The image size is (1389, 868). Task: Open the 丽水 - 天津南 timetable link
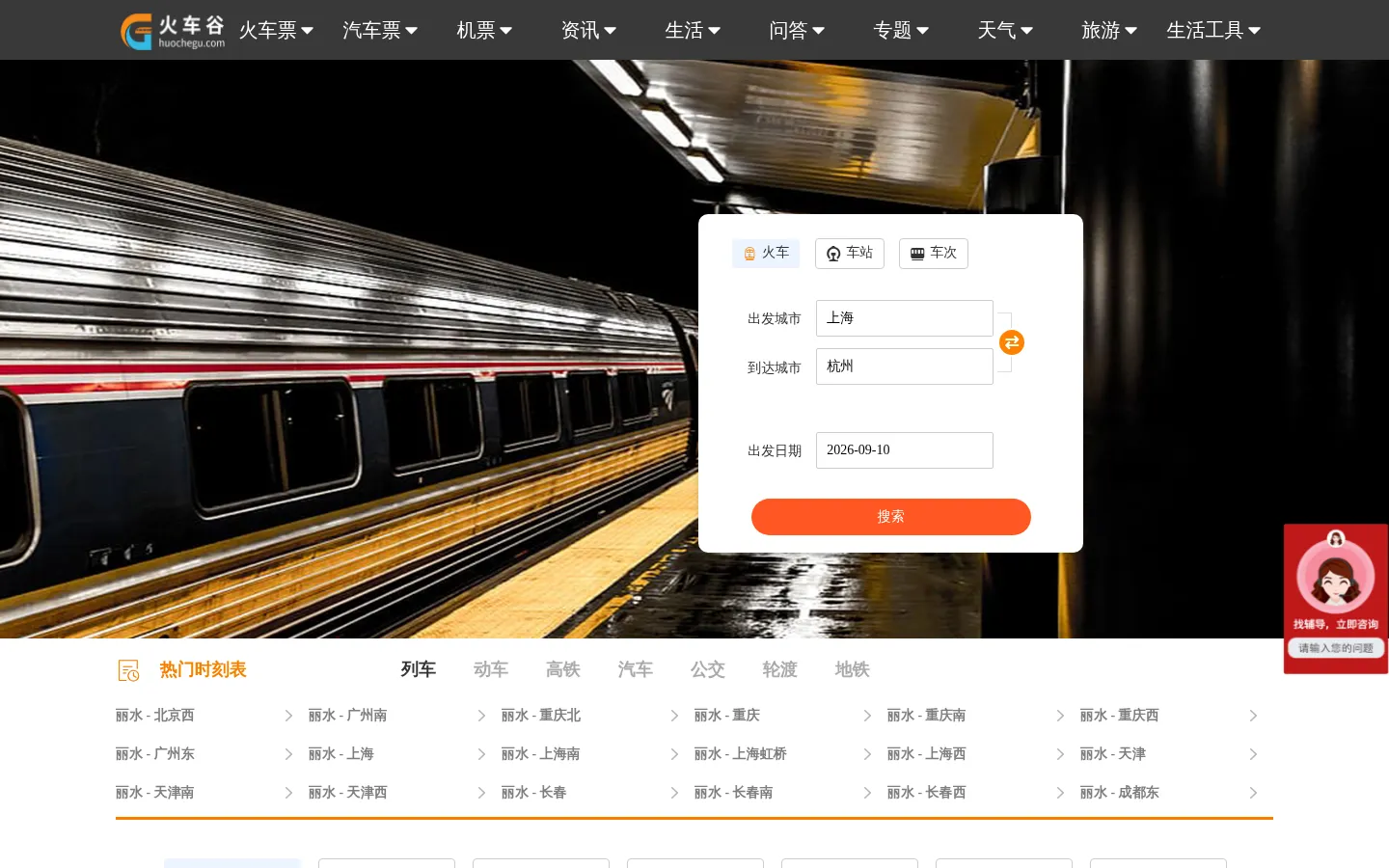[155, 793]
